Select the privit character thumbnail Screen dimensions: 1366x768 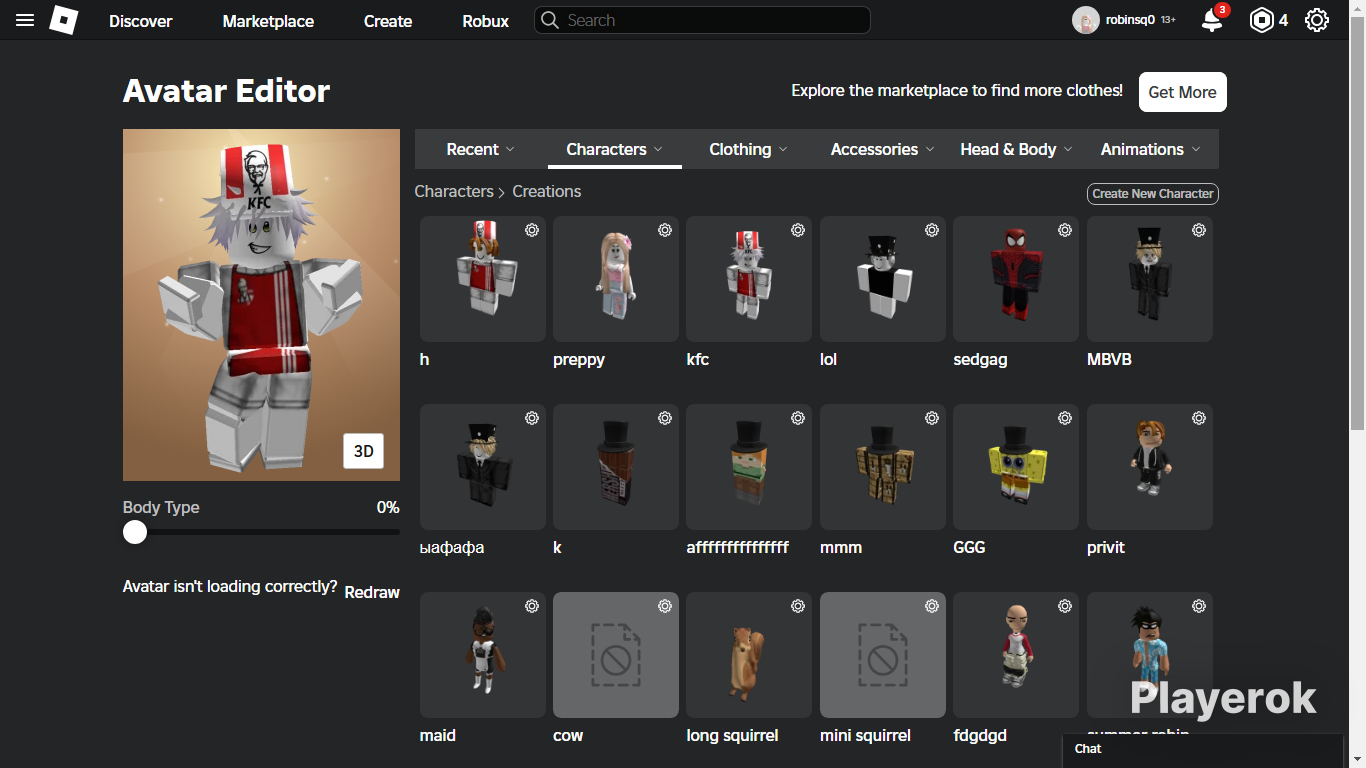pos(1150,467)
